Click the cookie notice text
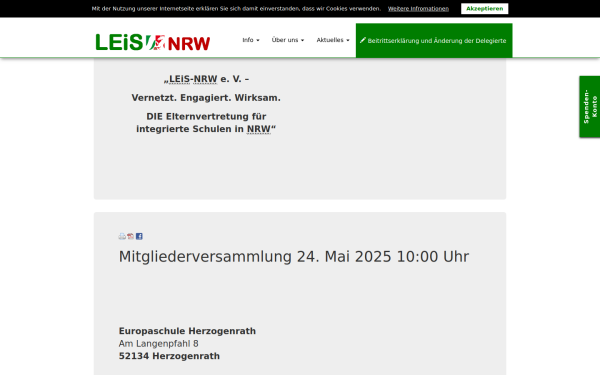The height and width of the screenshot is (375, 600). click(x=236, y=8)
